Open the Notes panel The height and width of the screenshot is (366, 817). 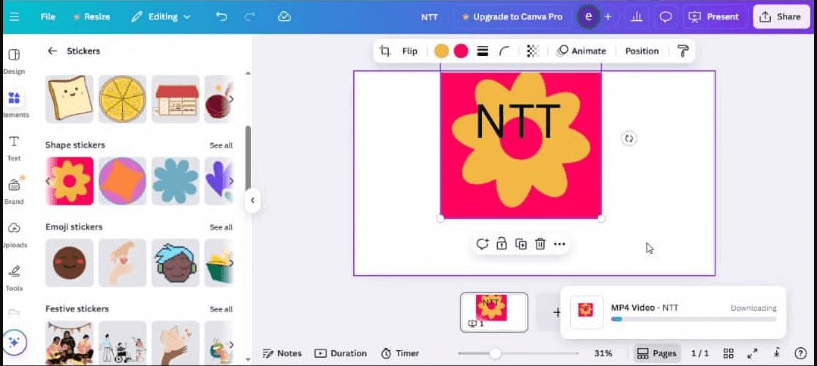(x=282, y=353)
